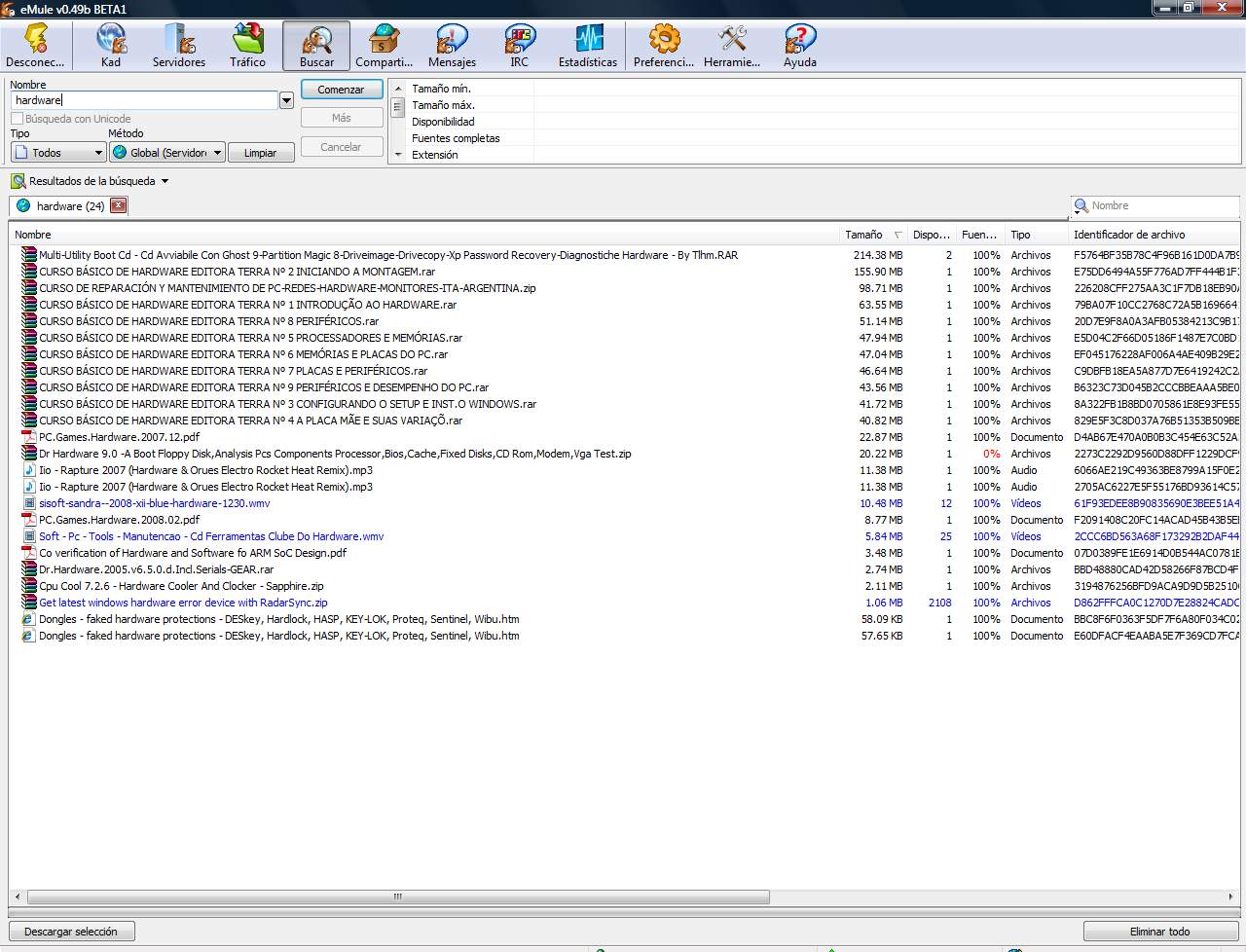The image size is (1246, 952).
Task: Click the Fuentes completas filter row
Action: (x=824, y=138)
